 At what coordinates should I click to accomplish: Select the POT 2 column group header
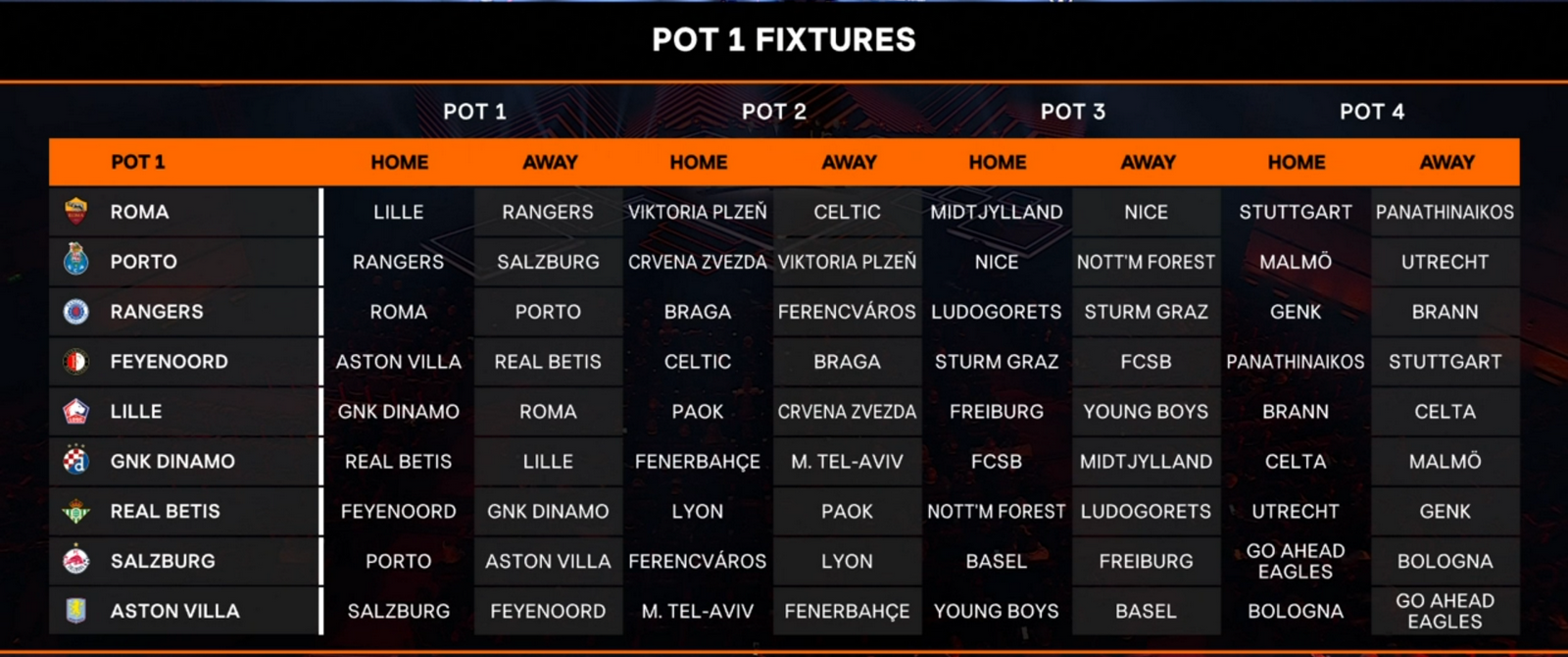773,112
